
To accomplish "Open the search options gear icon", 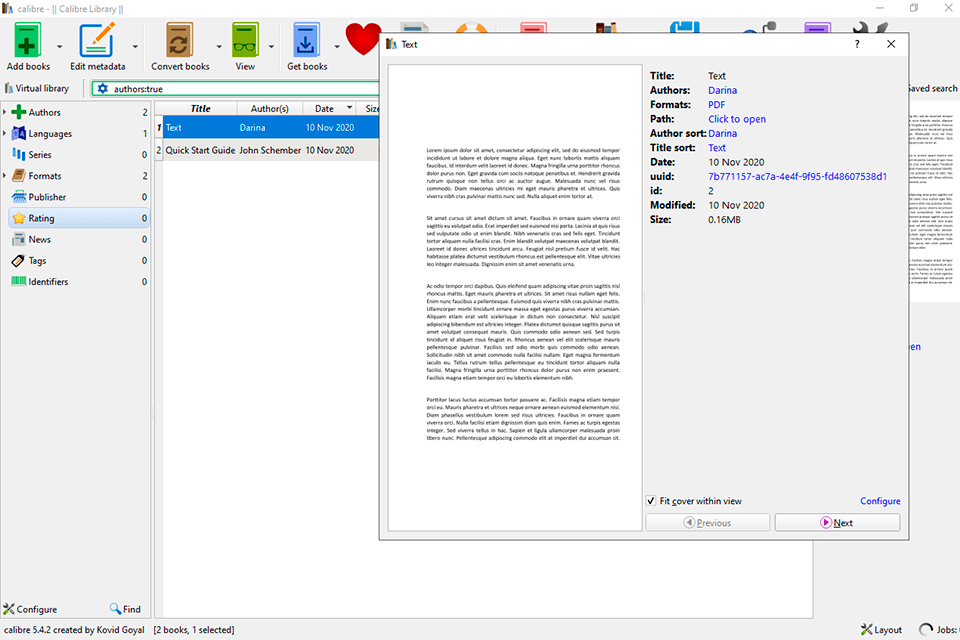I will coord(102,89).
